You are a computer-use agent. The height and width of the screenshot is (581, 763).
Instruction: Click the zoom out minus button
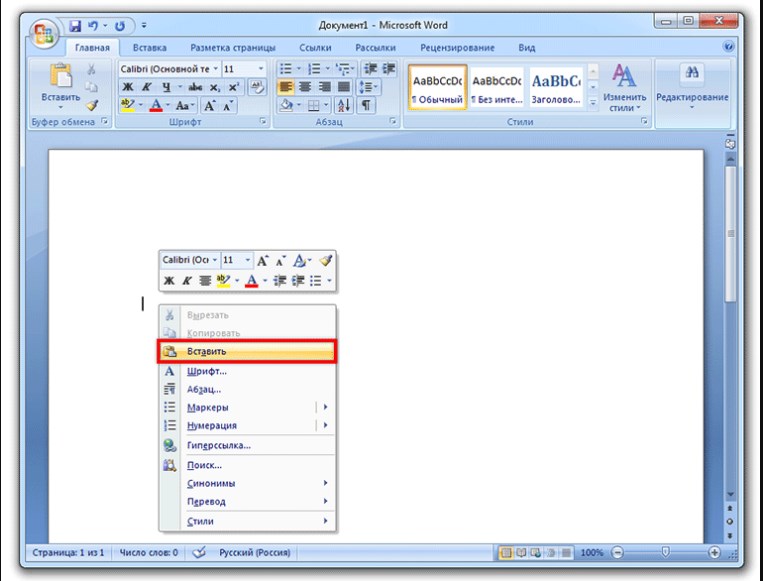click(x=618, y=552)
